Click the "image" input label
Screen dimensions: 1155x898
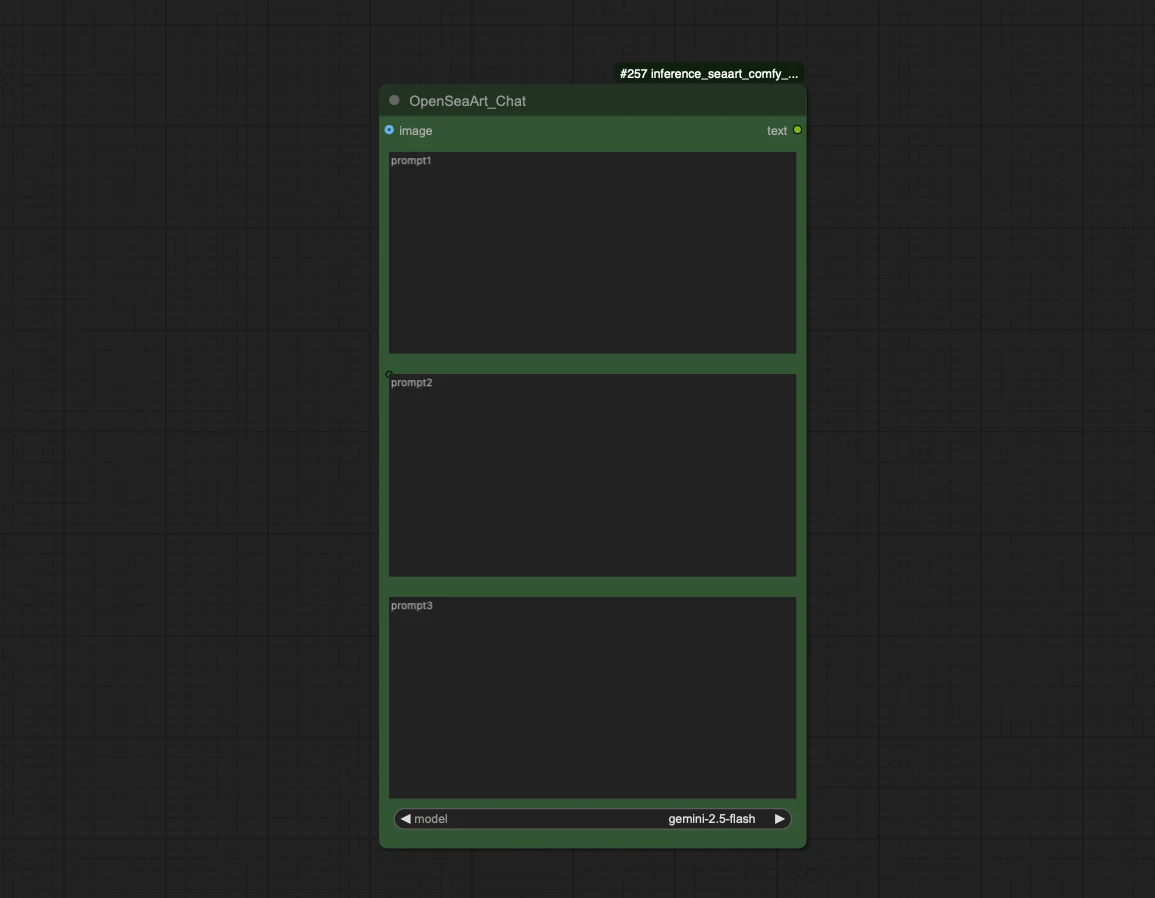pos(415,131)
